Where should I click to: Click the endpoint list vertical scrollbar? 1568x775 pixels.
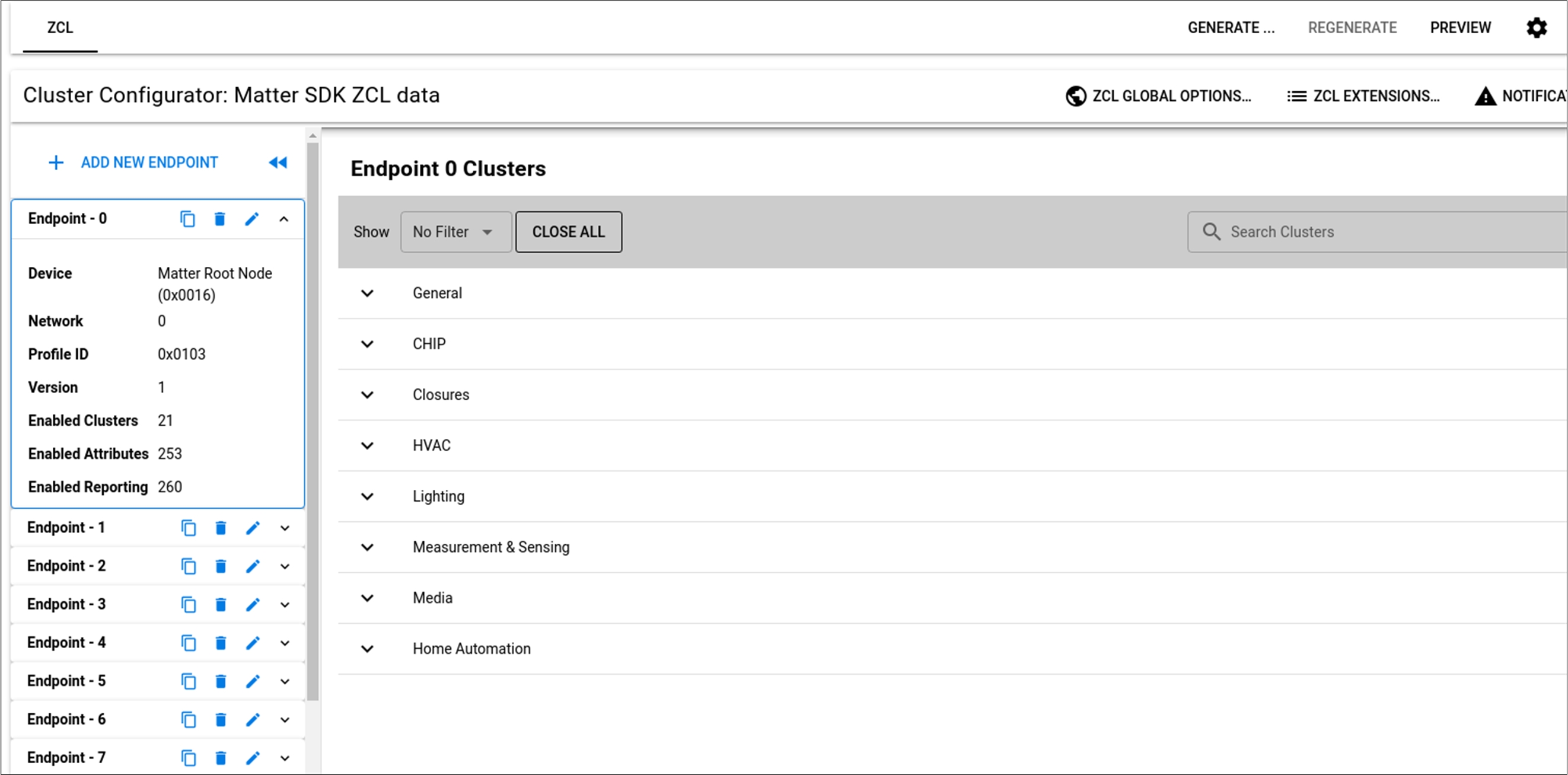[313, 421]
